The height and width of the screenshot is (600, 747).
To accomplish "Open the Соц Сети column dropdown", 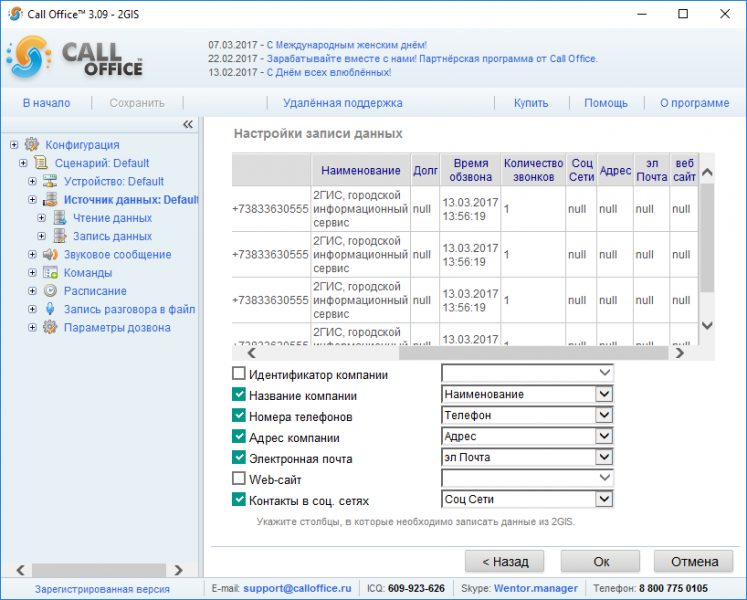I will tap(604, 499).
